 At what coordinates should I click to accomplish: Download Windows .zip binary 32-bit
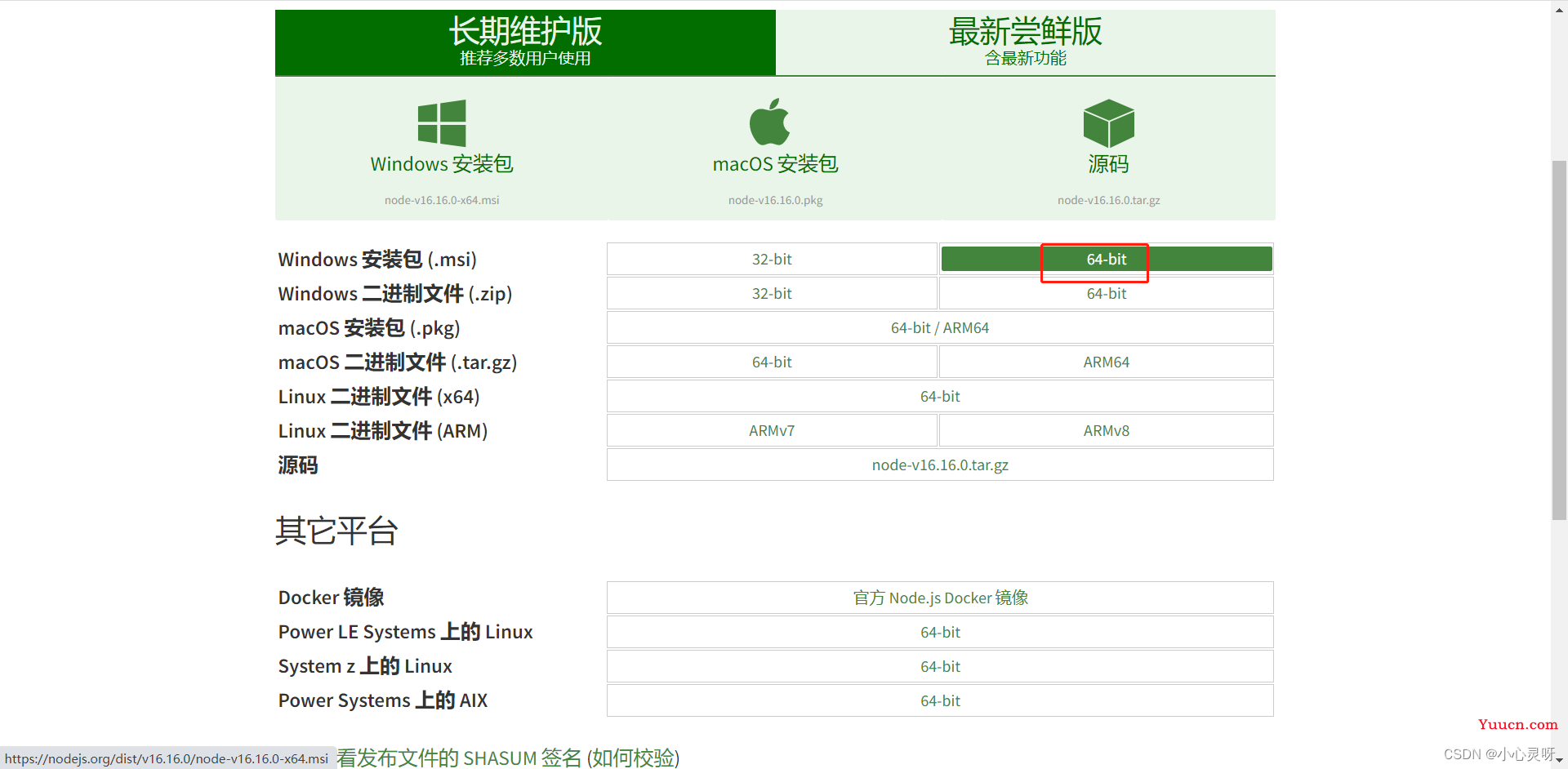772,293
